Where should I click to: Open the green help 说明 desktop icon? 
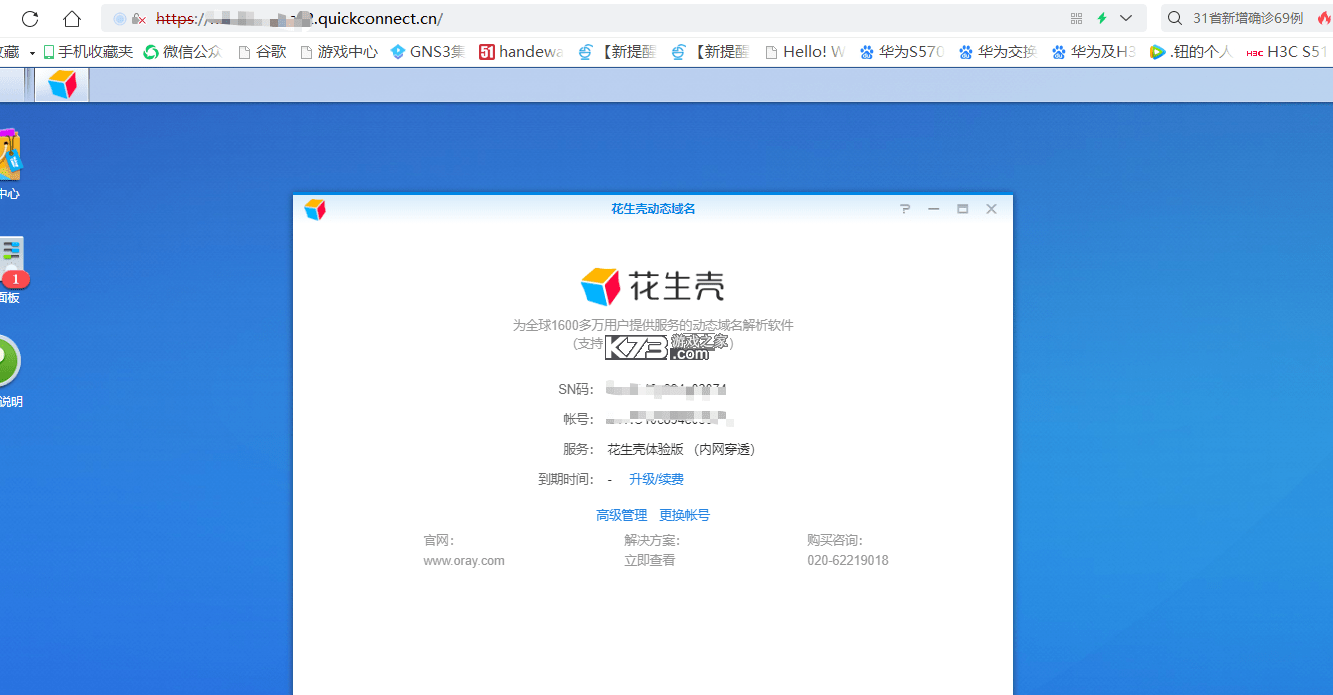coord(10,372)
